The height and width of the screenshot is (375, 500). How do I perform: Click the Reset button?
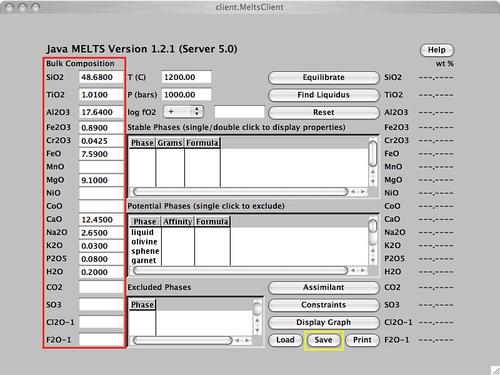point(323,112)
